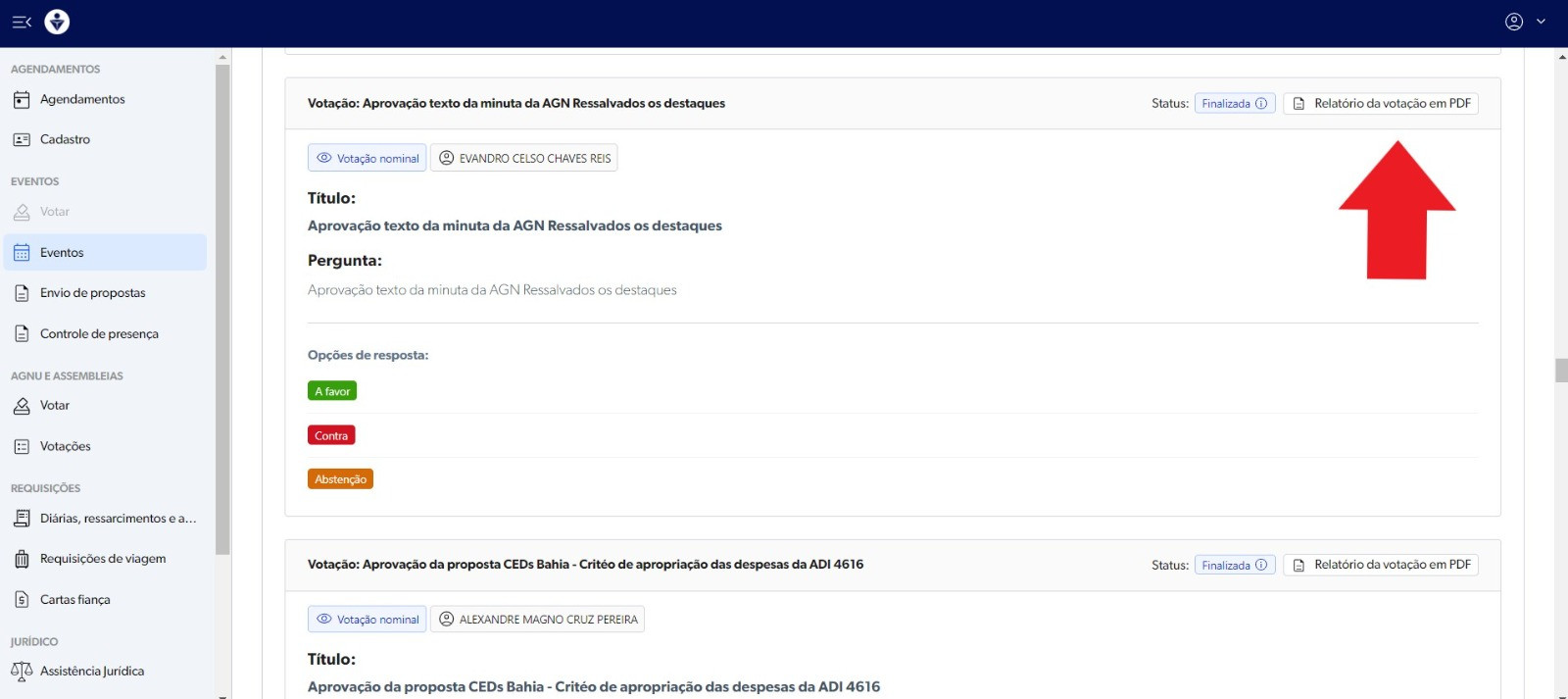Open Diárias, ressarcimentos in the sidebar

coord(118,519)
